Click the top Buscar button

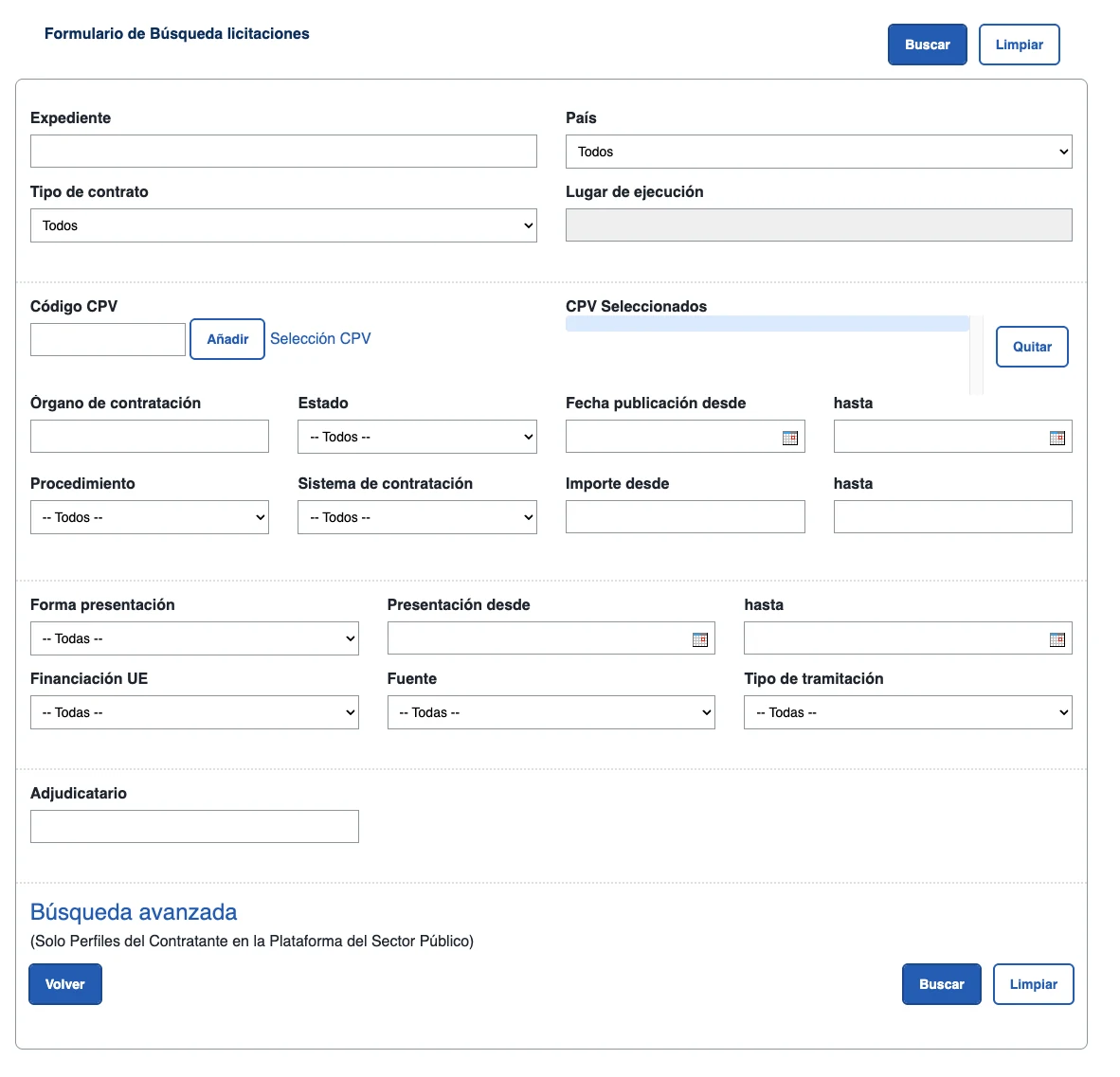click(x=927, y=45)
